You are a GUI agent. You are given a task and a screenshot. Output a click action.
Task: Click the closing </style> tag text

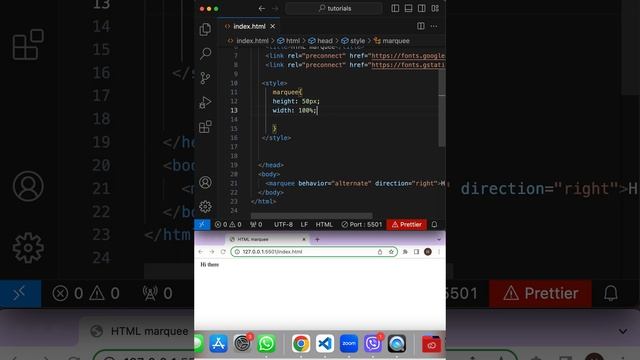pos(276,138)
